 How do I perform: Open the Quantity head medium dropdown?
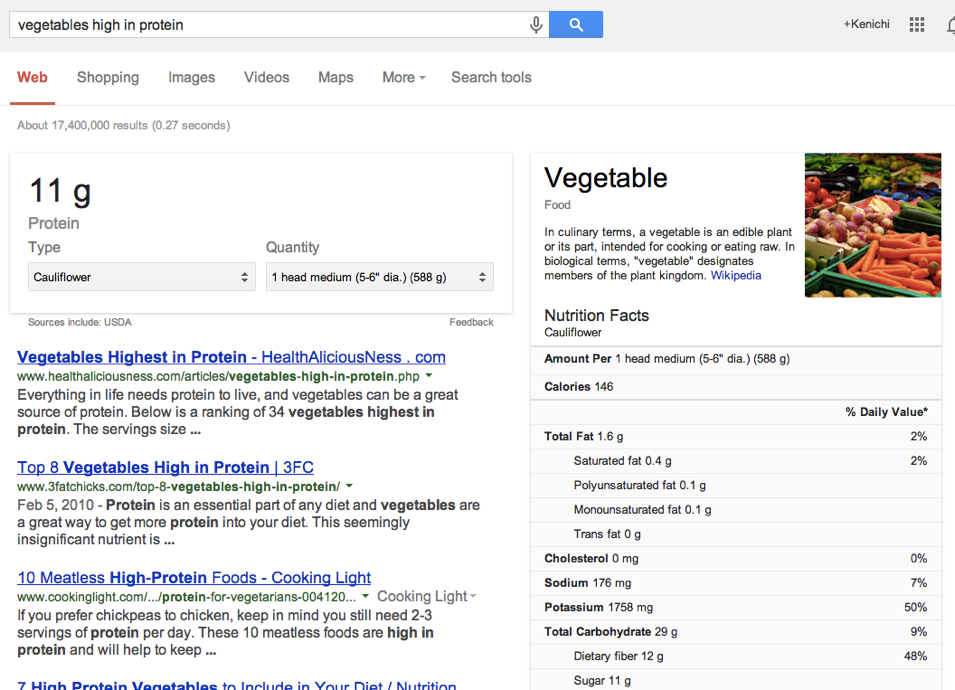(379, 277)
